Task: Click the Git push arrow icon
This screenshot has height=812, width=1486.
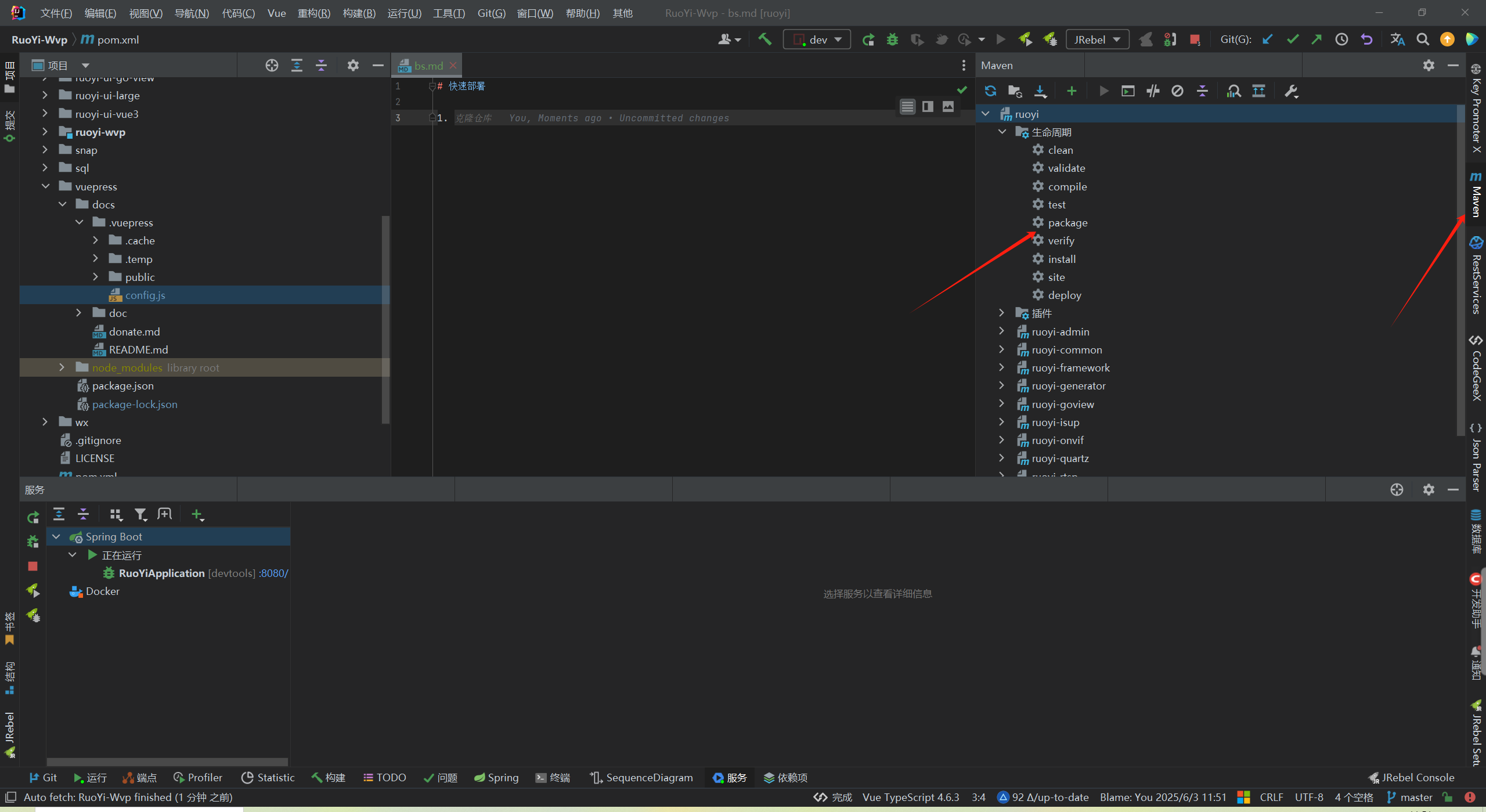Action: click(1317, 39)
